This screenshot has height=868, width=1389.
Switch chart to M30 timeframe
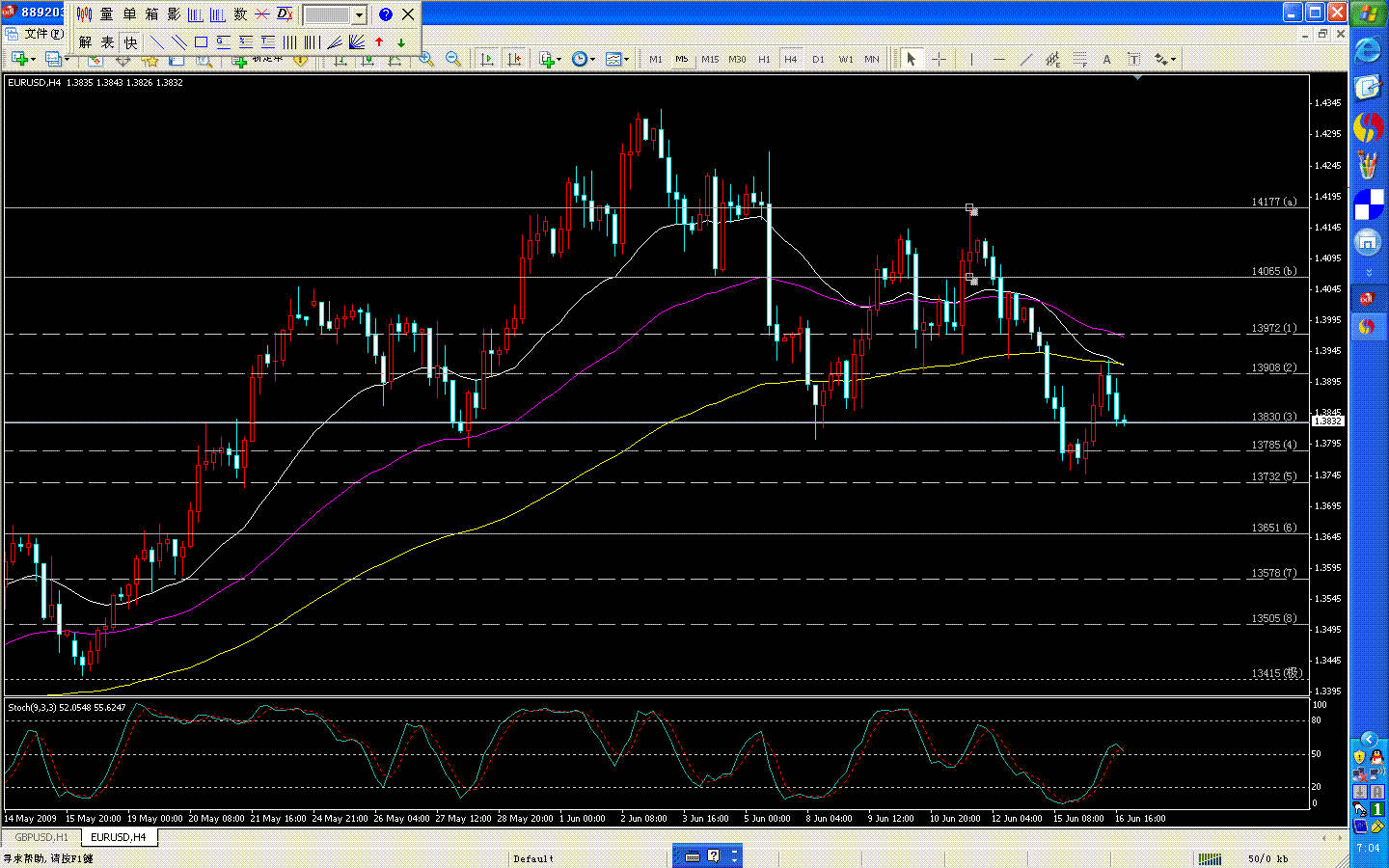(x=737, y=59)
